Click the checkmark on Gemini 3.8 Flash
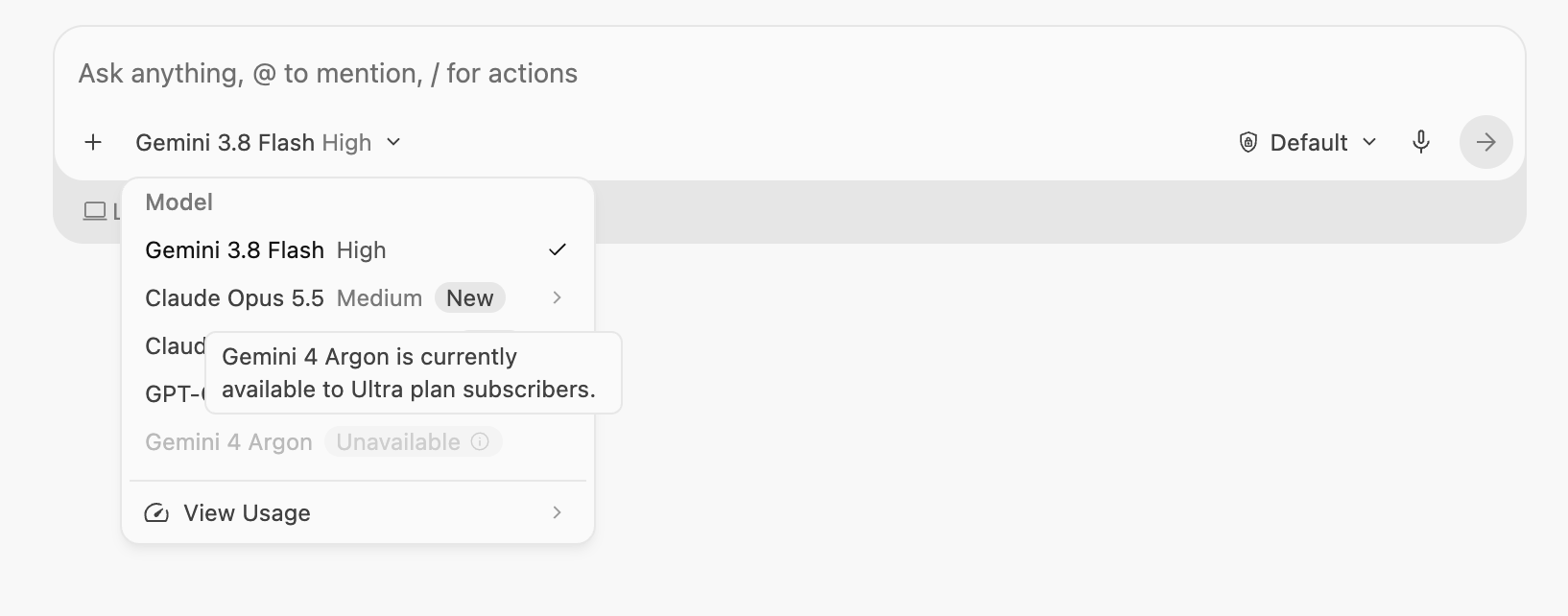 click(558, 249)
